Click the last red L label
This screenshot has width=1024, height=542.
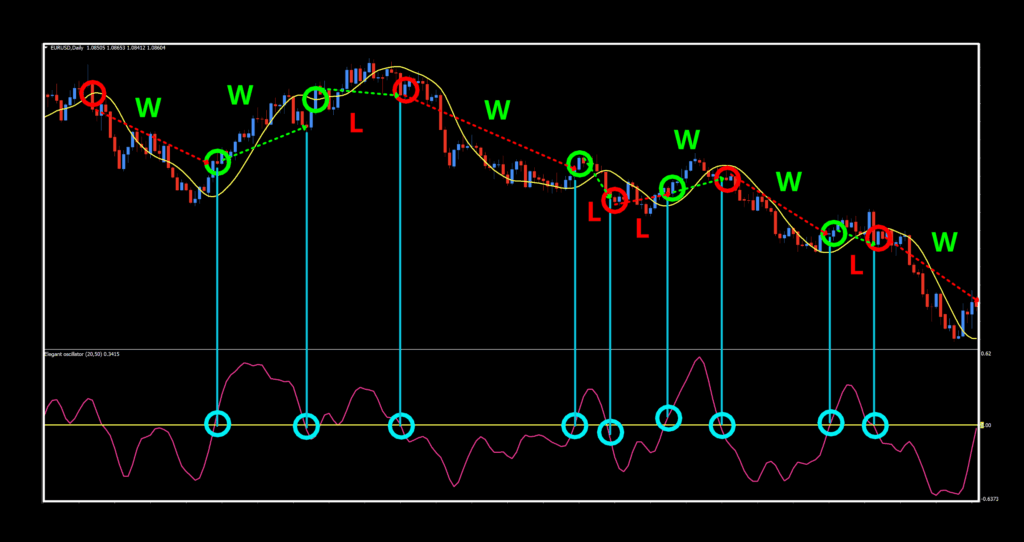click(856, 266)
